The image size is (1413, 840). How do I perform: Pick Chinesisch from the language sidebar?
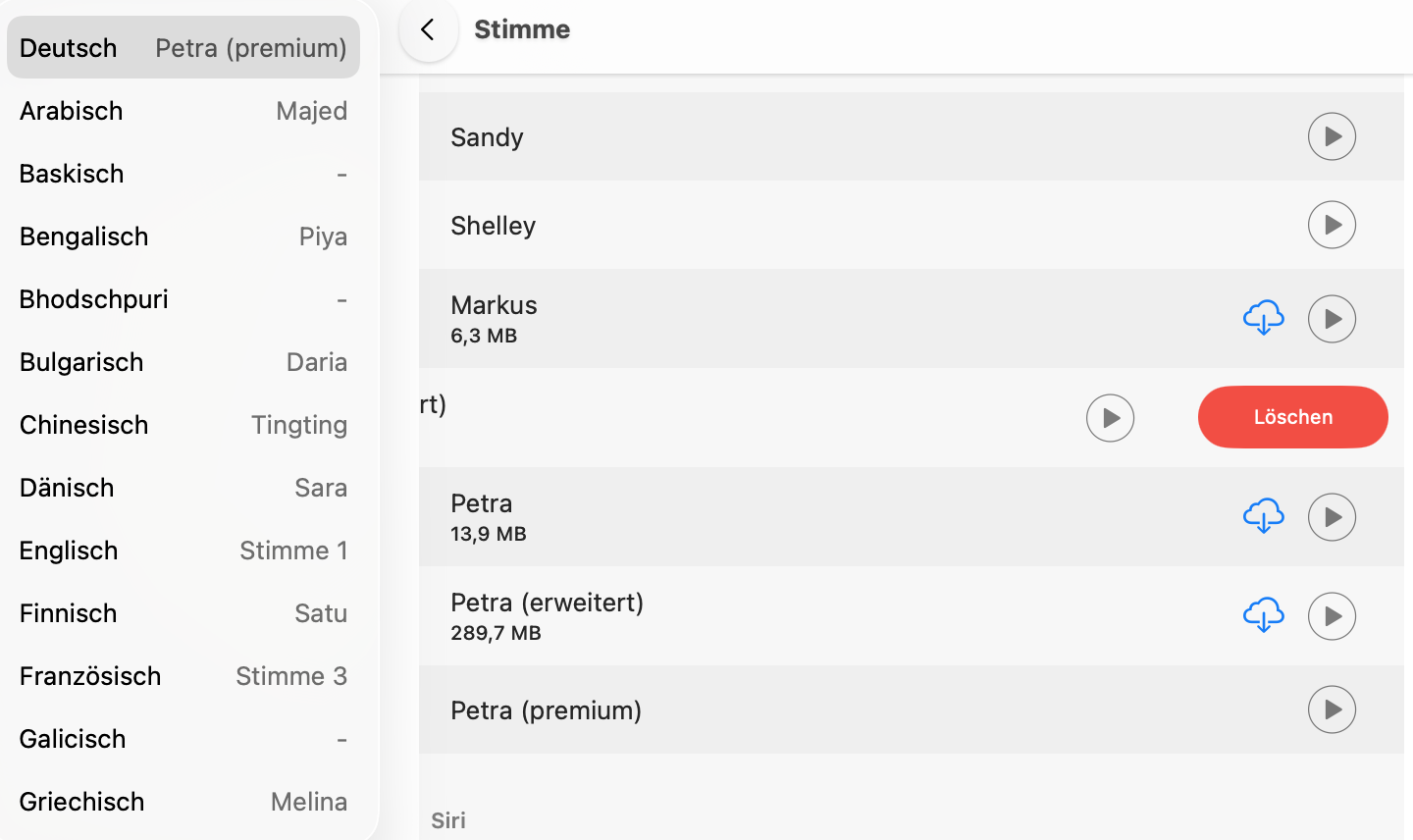(x=183, y=425)
